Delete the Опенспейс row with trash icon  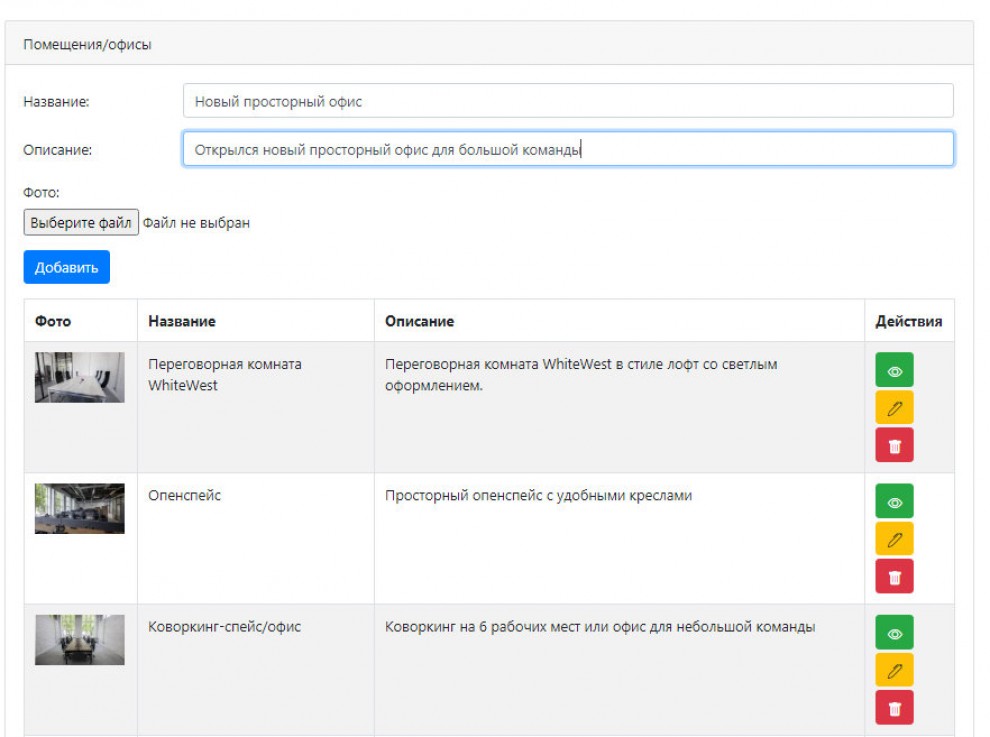point(894,577)
